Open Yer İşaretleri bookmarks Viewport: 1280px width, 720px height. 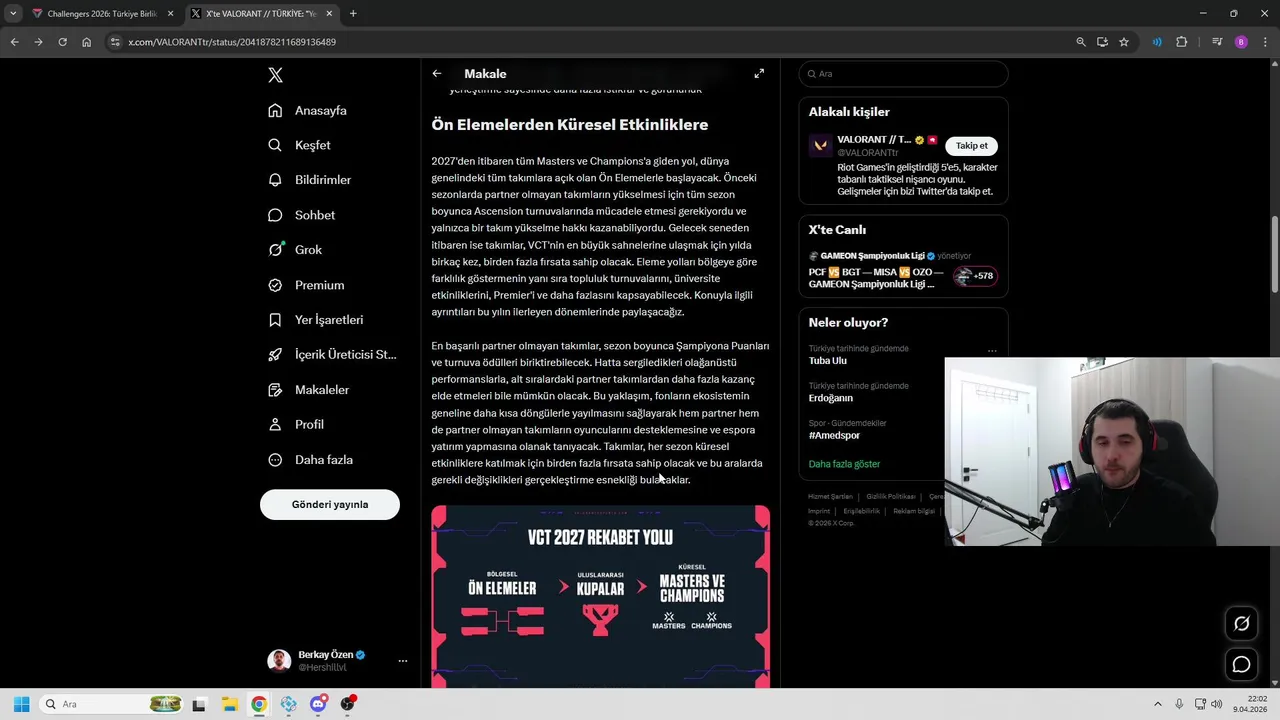316,320
